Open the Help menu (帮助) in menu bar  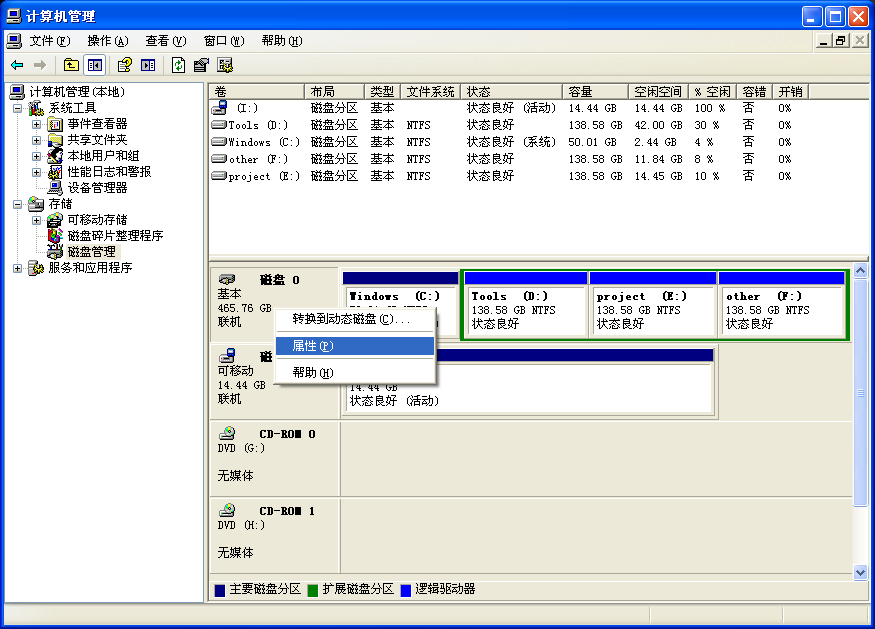[x=282, y=41]
